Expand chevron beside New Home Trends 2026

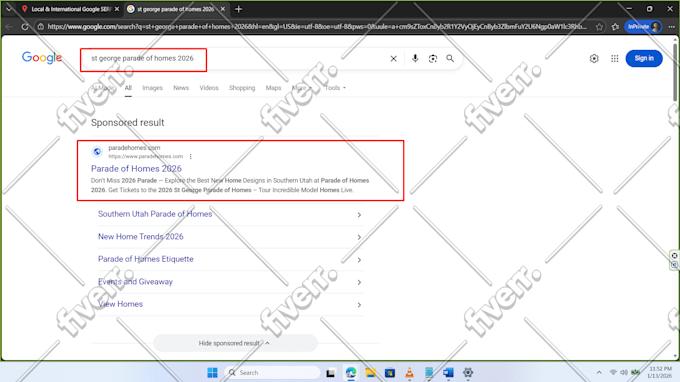click(x=359, y=237)
